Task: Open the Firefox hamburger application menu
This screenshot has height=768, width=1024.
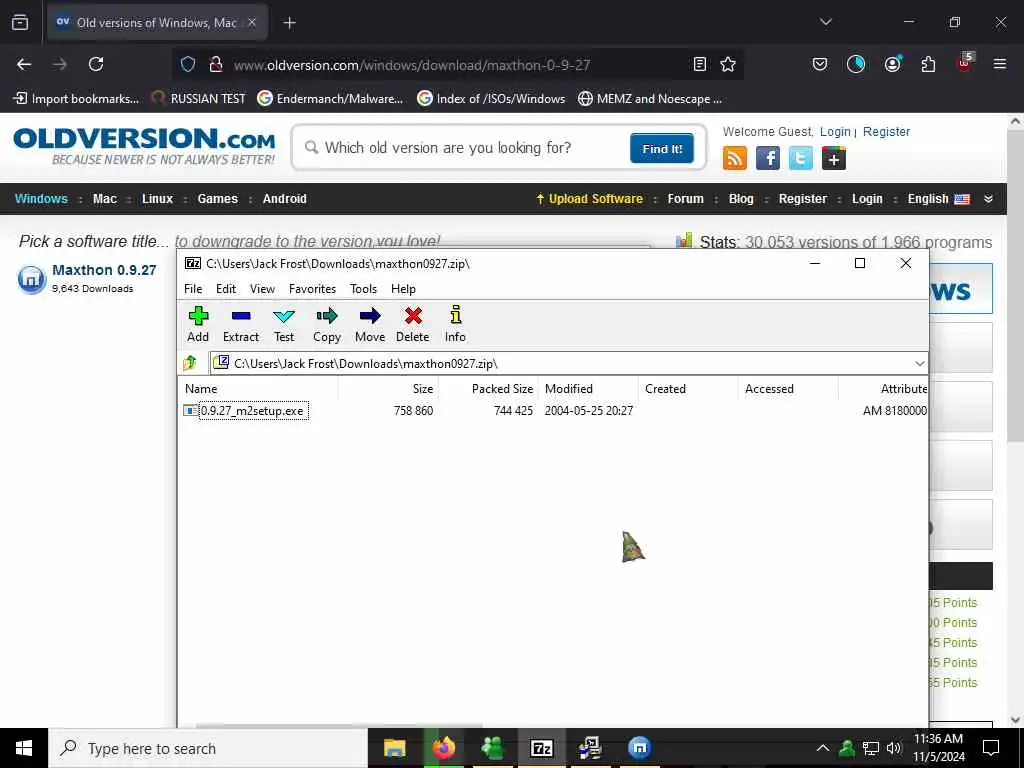Action: (x=999, y=64)
